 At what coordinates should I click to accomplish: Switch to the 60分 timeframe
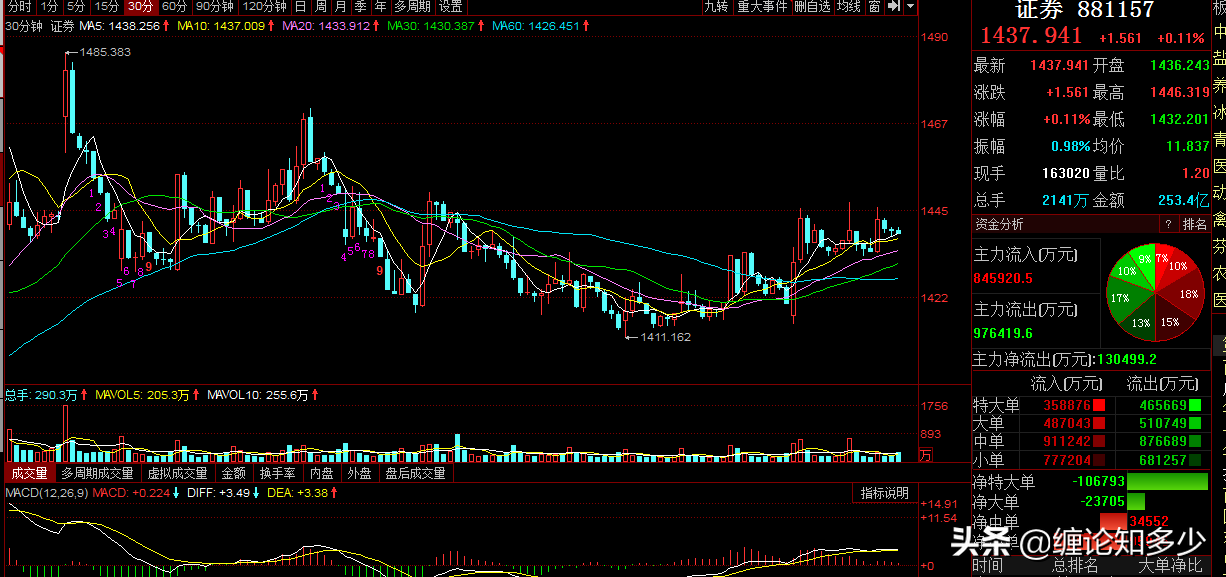174,6
